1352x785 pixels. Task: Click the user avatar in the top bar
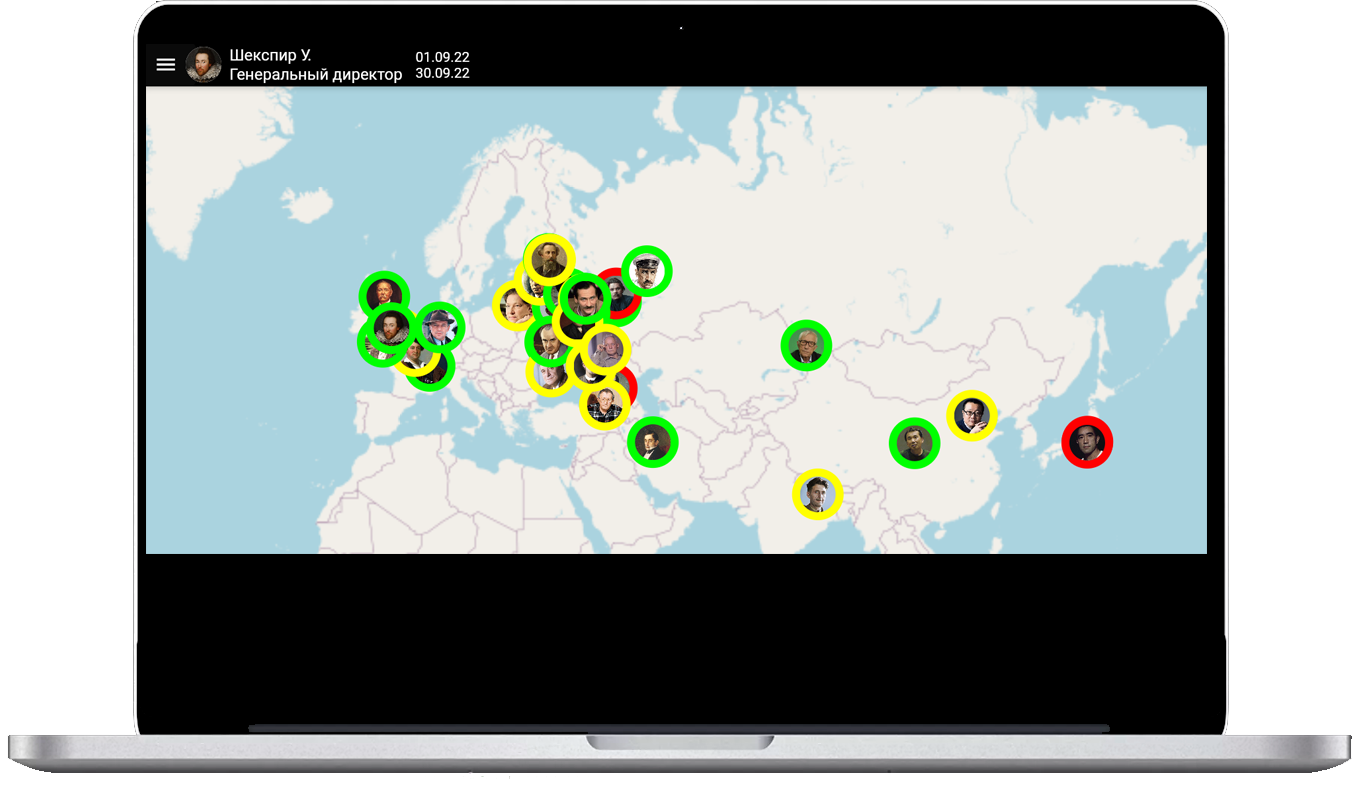[x=203, y=65]
